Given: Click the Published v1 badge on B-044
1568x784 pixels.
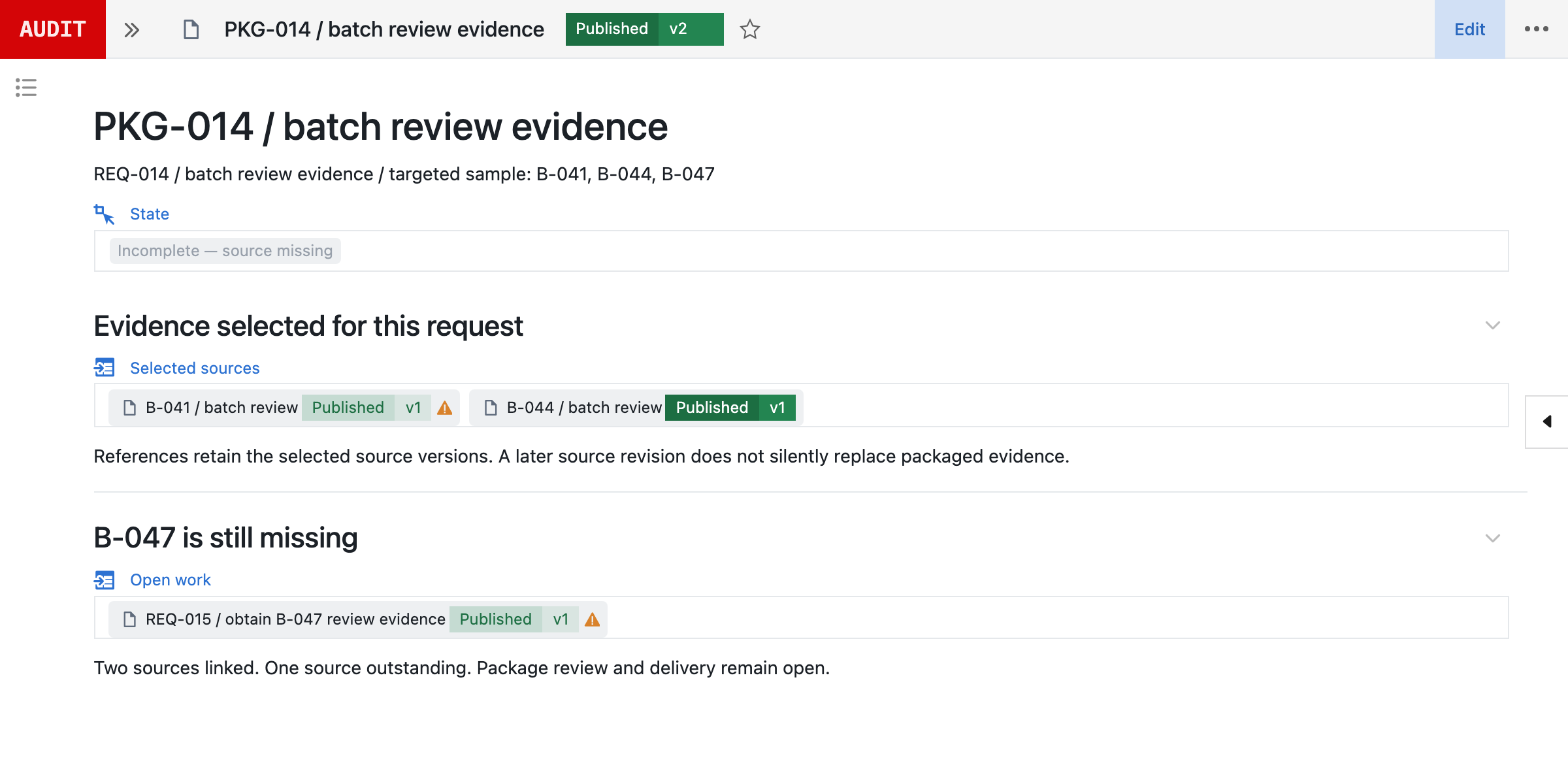Looking at the screenshot, I should 730,408.
